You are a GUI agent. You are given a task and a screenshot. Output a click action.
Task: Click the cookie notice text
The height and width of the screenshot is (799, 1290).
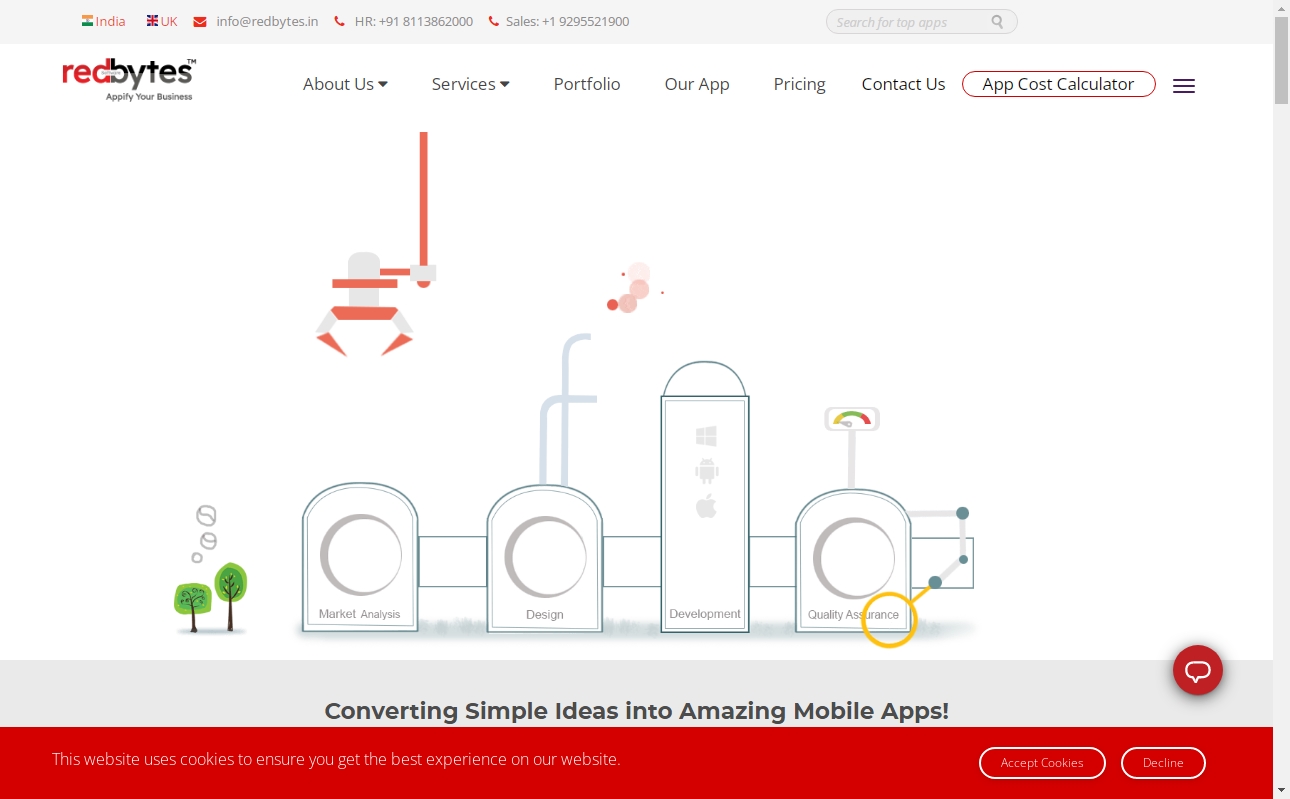[x=336, y=759]
